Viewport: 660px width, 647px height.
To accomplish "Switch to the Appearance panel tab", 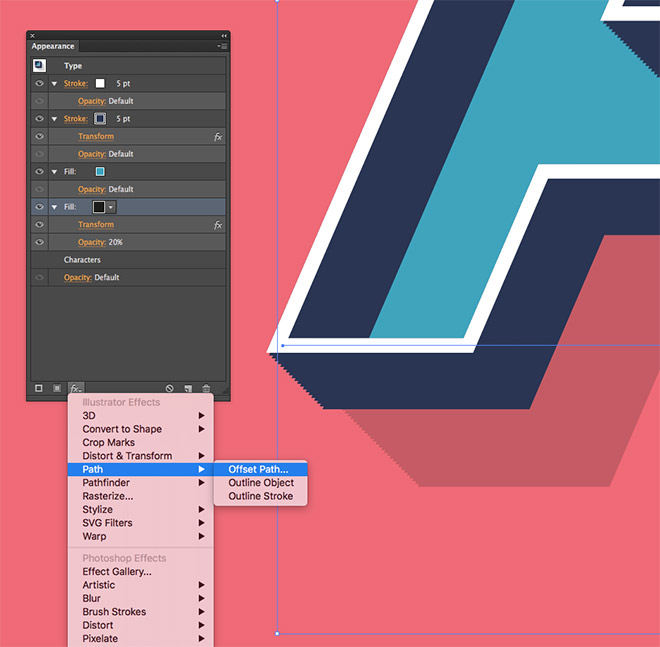I will (x=53, y=46).
